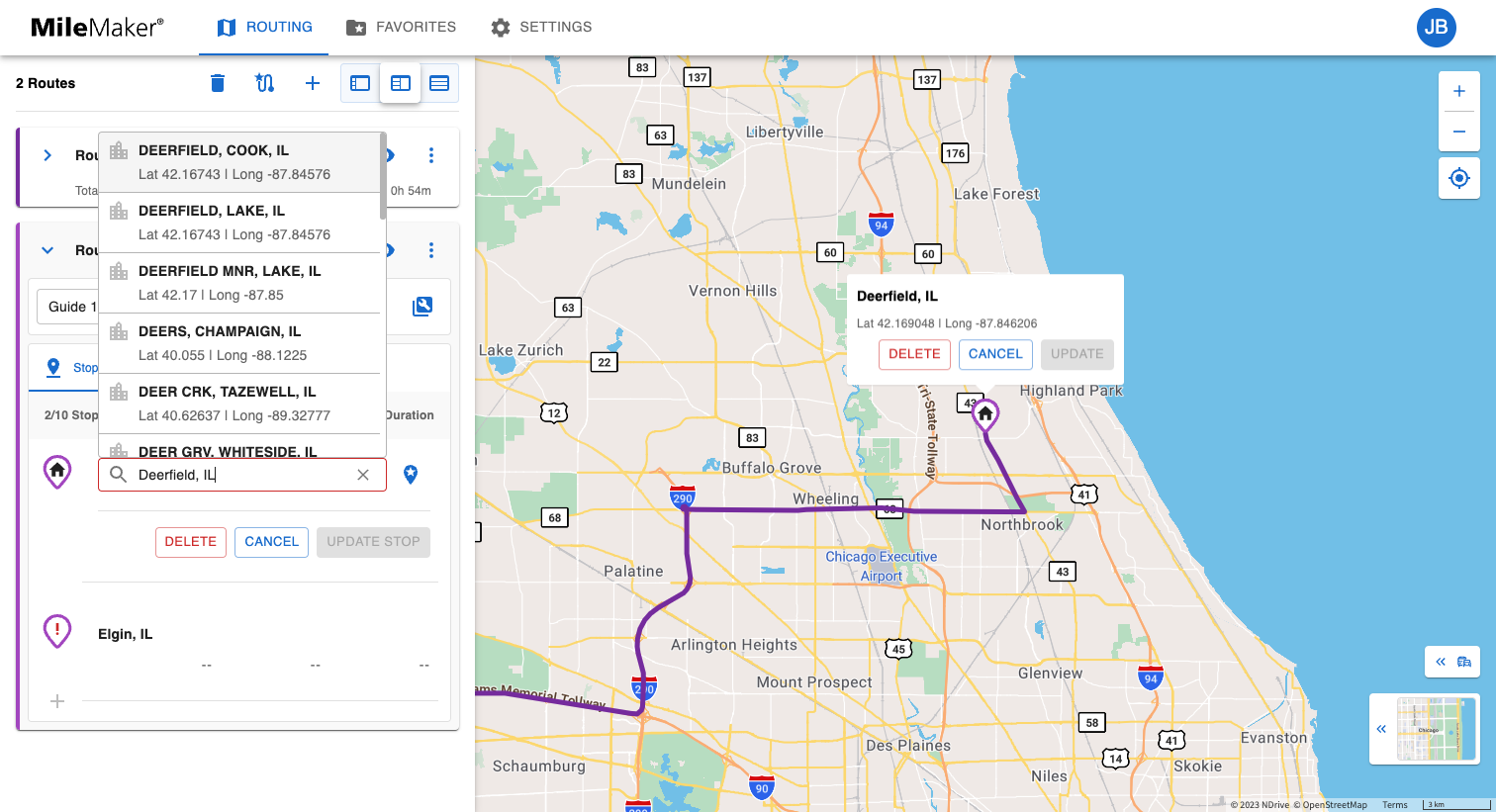The width and height of the screenshot is (1496, 812).
Task: Click CANCEL in the map popup
Action: pos(995,354)
